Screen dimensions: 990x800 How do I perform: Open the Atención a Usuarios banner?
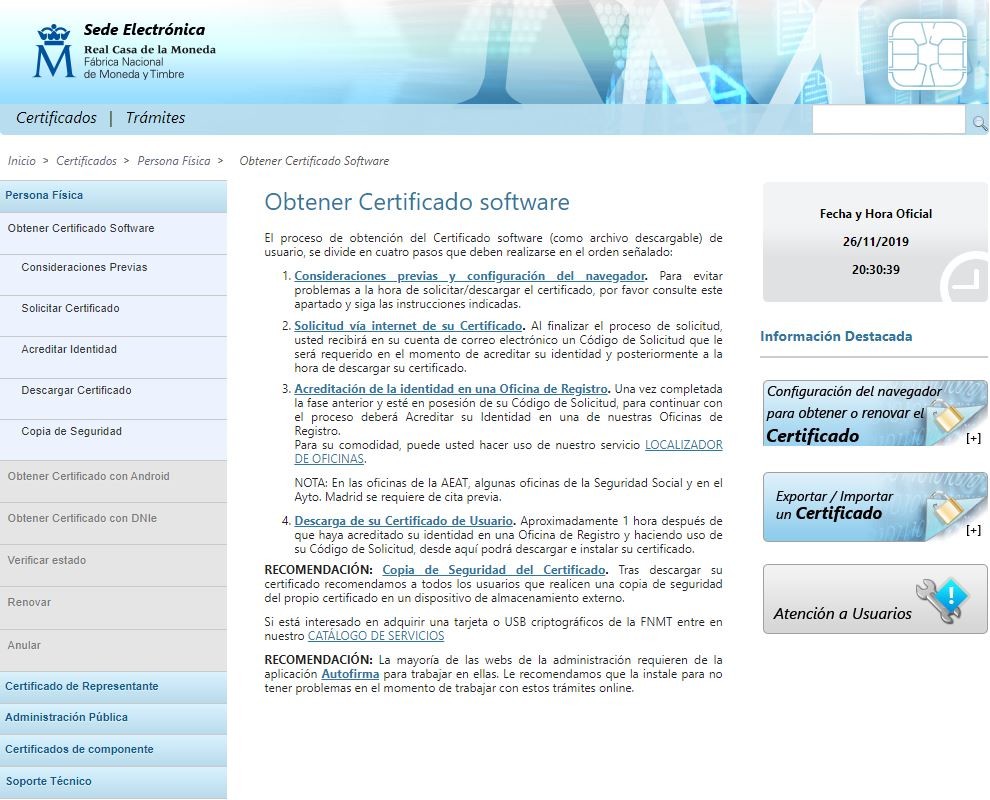click(x=874, y=599)
